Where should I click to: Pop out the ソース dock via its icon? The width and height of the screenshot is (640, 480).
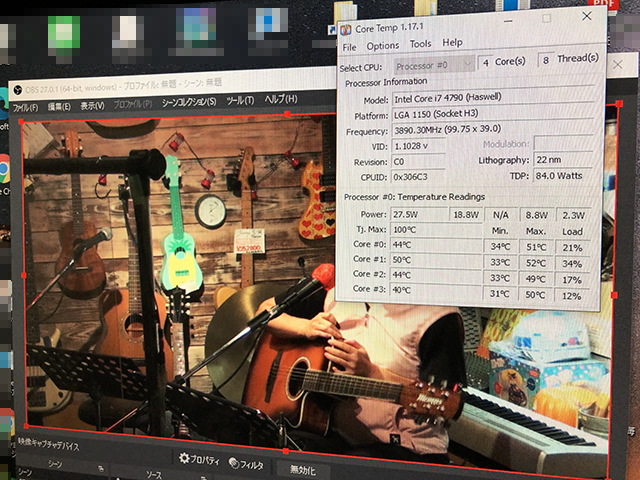203,477
